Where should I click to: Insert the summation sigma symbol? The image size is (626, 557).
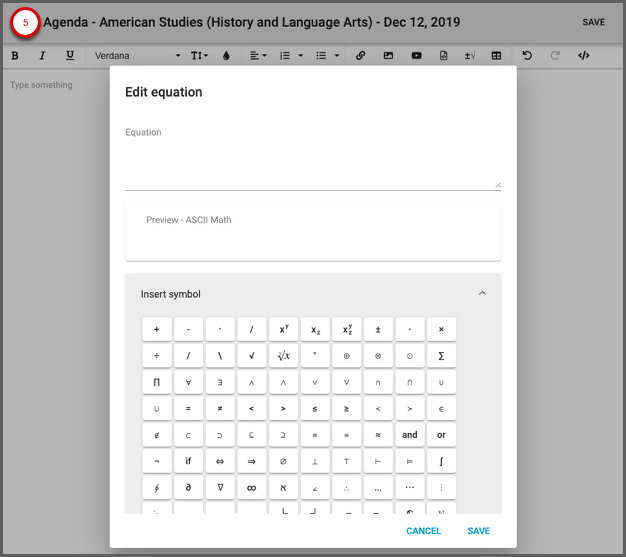coord(441,356)
